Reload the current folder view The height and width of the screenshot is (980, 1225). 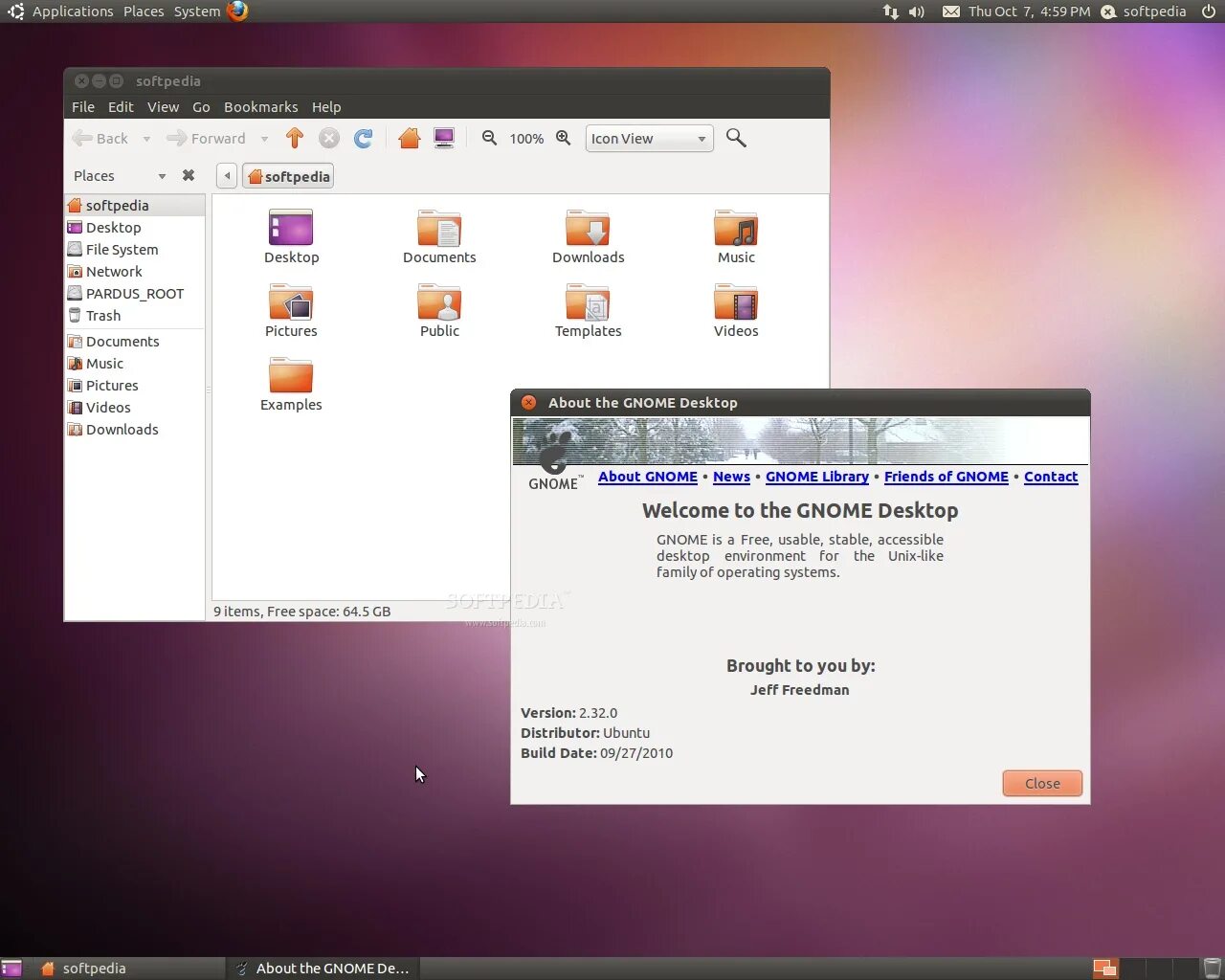pos(364,139)
